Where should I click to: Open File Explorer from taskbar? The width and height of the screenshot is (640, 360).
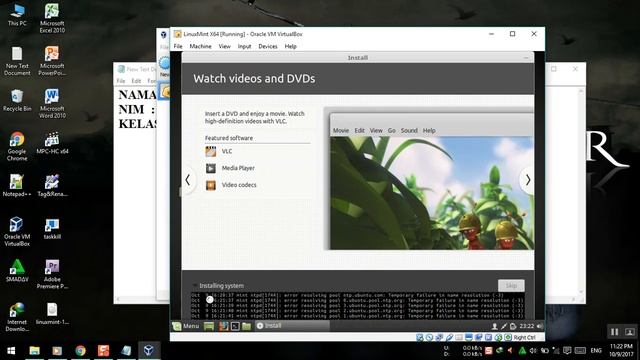click(x=34, y=351)
